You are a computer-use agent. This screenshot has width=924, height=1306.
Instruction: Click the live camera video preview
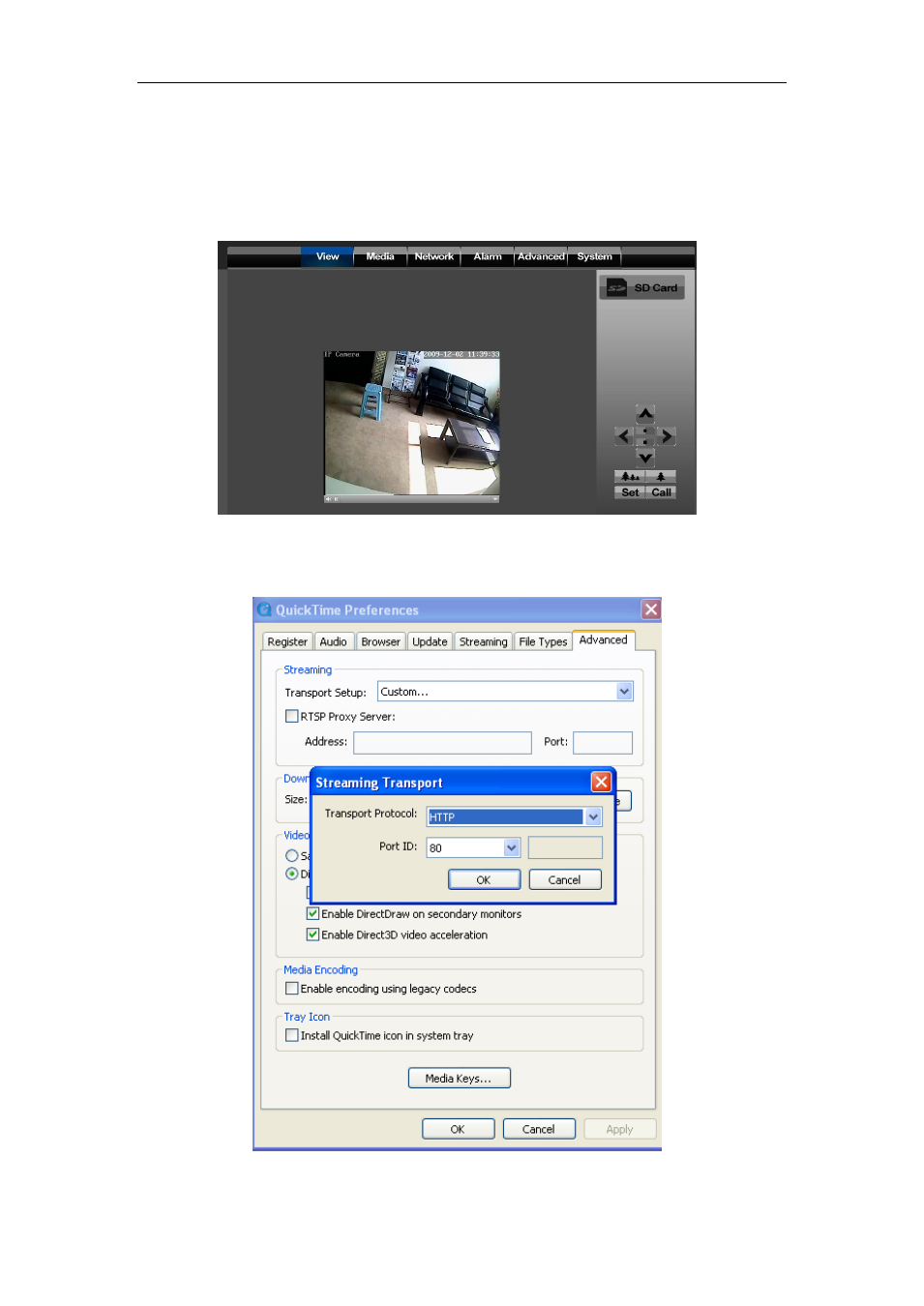pos(412,423)
